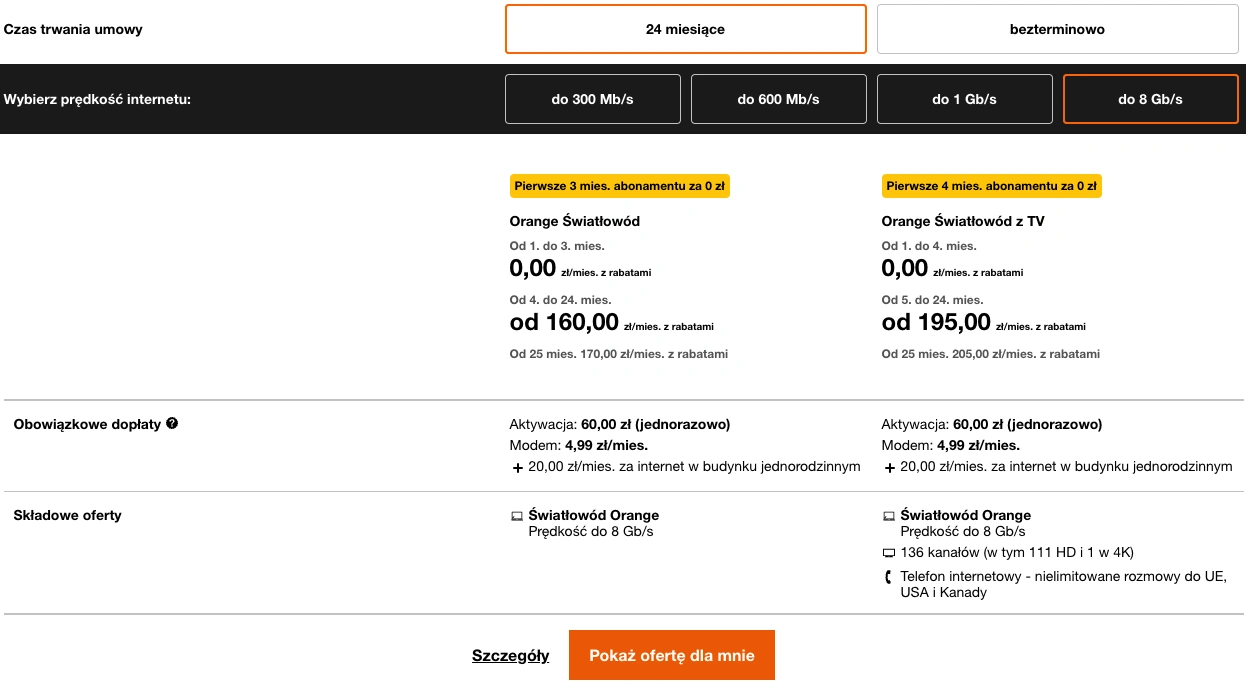The width and height of the screenshot is (1246, 685).
Task: Select the do 8 Gb/s speed
Action: point(1151,99)
